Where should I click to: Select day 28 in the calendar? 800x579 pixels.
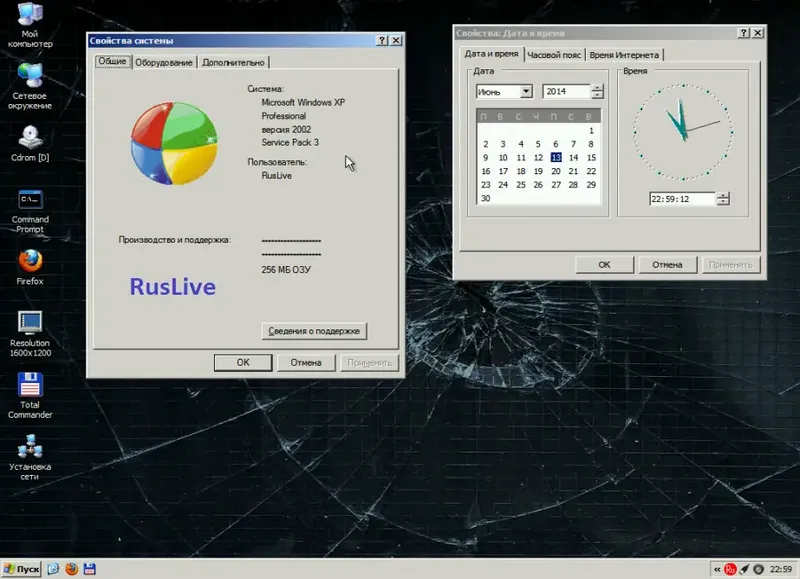[573, 185]
